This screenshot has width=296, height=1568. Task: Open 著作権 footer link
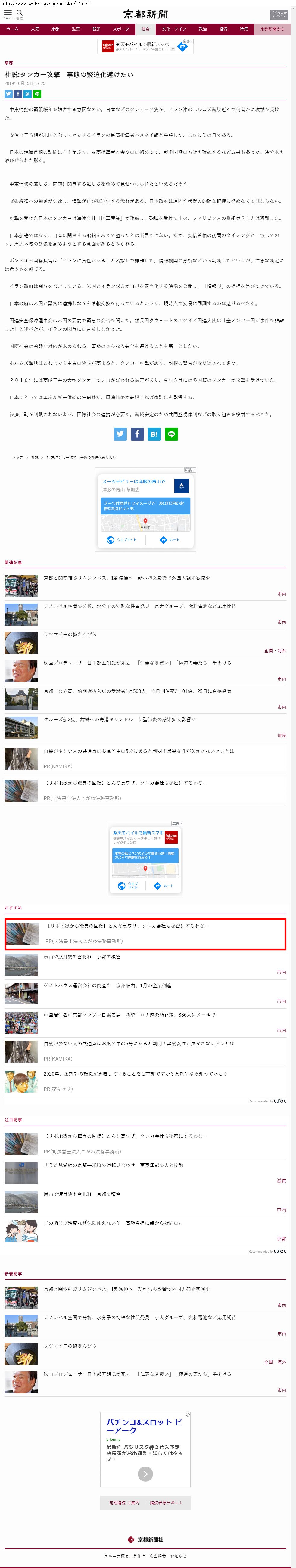[139, 1556]
